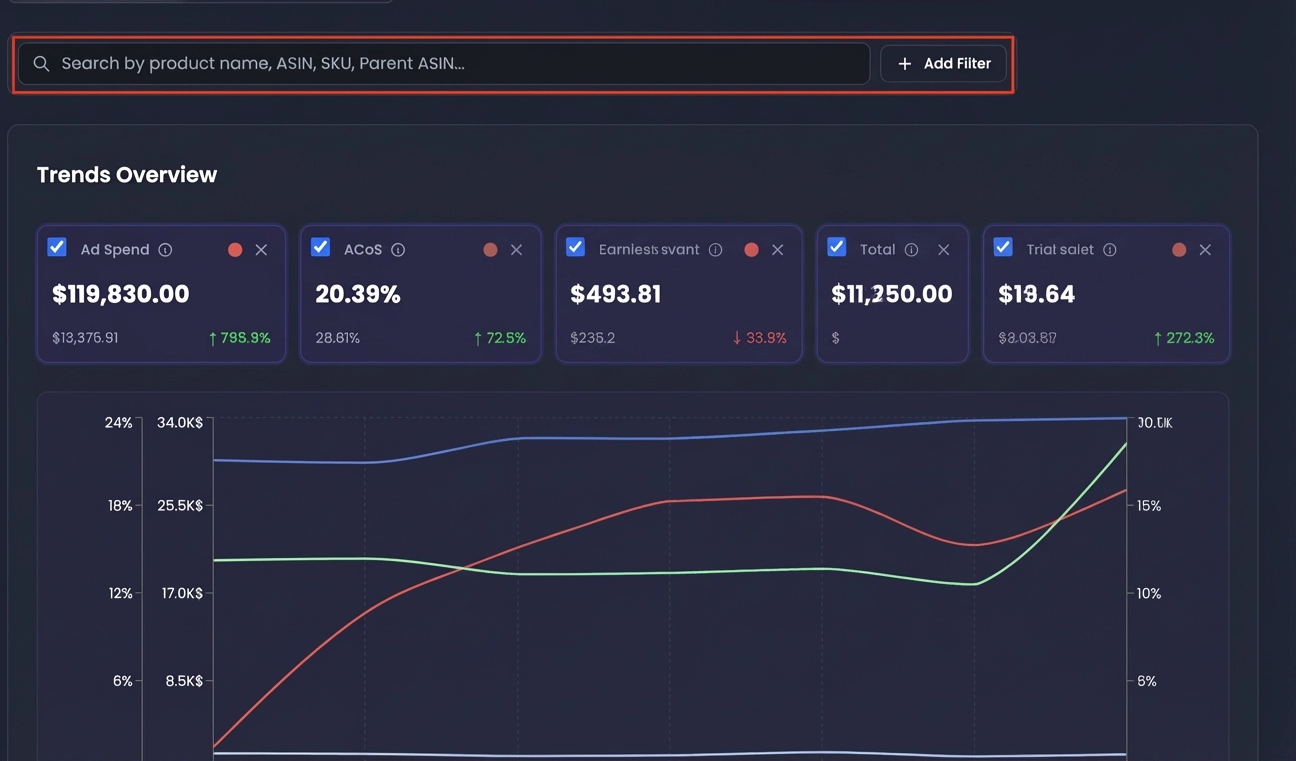Image resolution: width=1296 pixels, height=761 pixels.
Task: Remove the Total metric card
Action: click(x=943, y=250)
